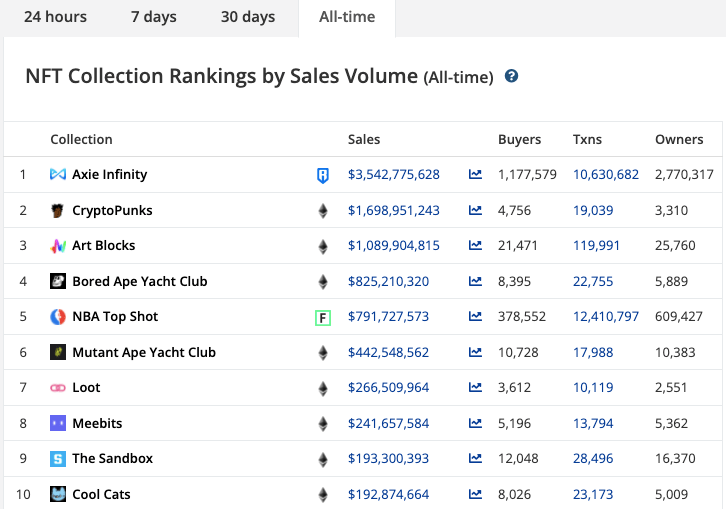
Task: Open the CryptoPunks collection link
Action: point(112,210)
